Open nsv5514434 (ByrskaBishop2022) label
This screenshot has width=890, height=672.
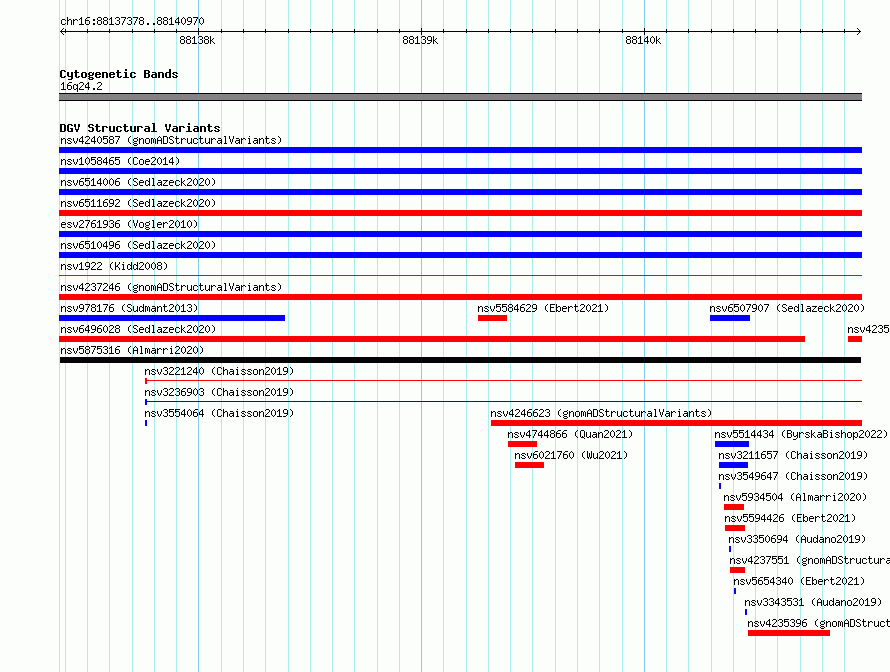pos(801,434)
